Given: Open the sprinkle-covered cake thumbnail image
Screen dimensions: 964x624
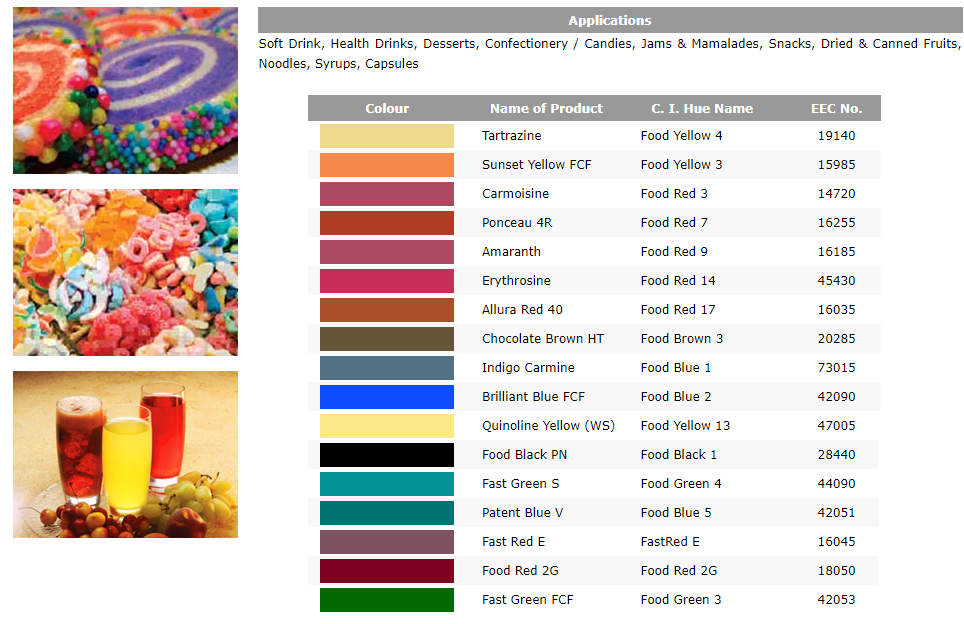Looking at the screenshot, I should tap(125, 90).
